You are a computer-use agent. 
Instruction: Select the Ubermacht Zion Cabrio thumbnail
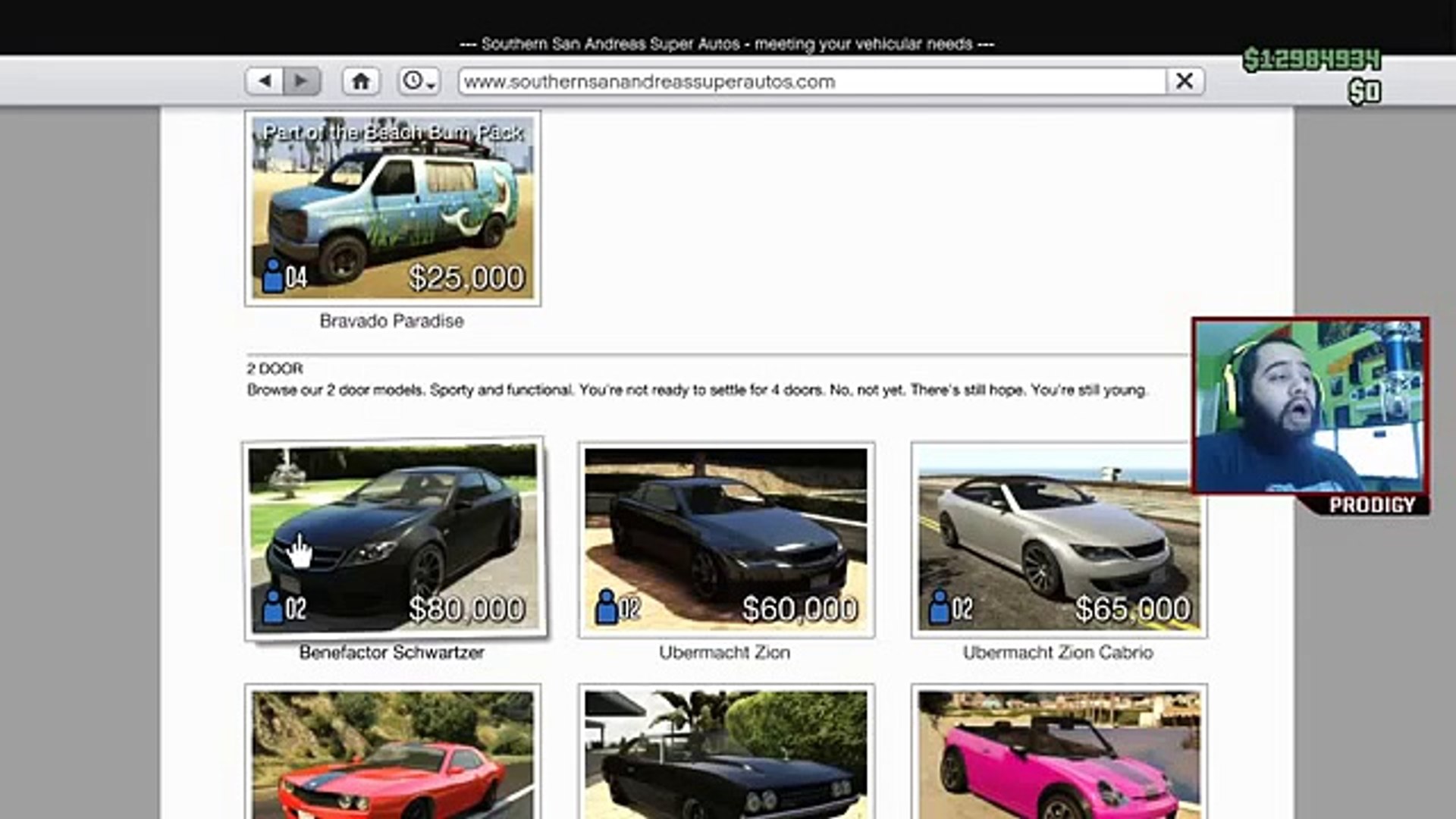coord(1059,539)
